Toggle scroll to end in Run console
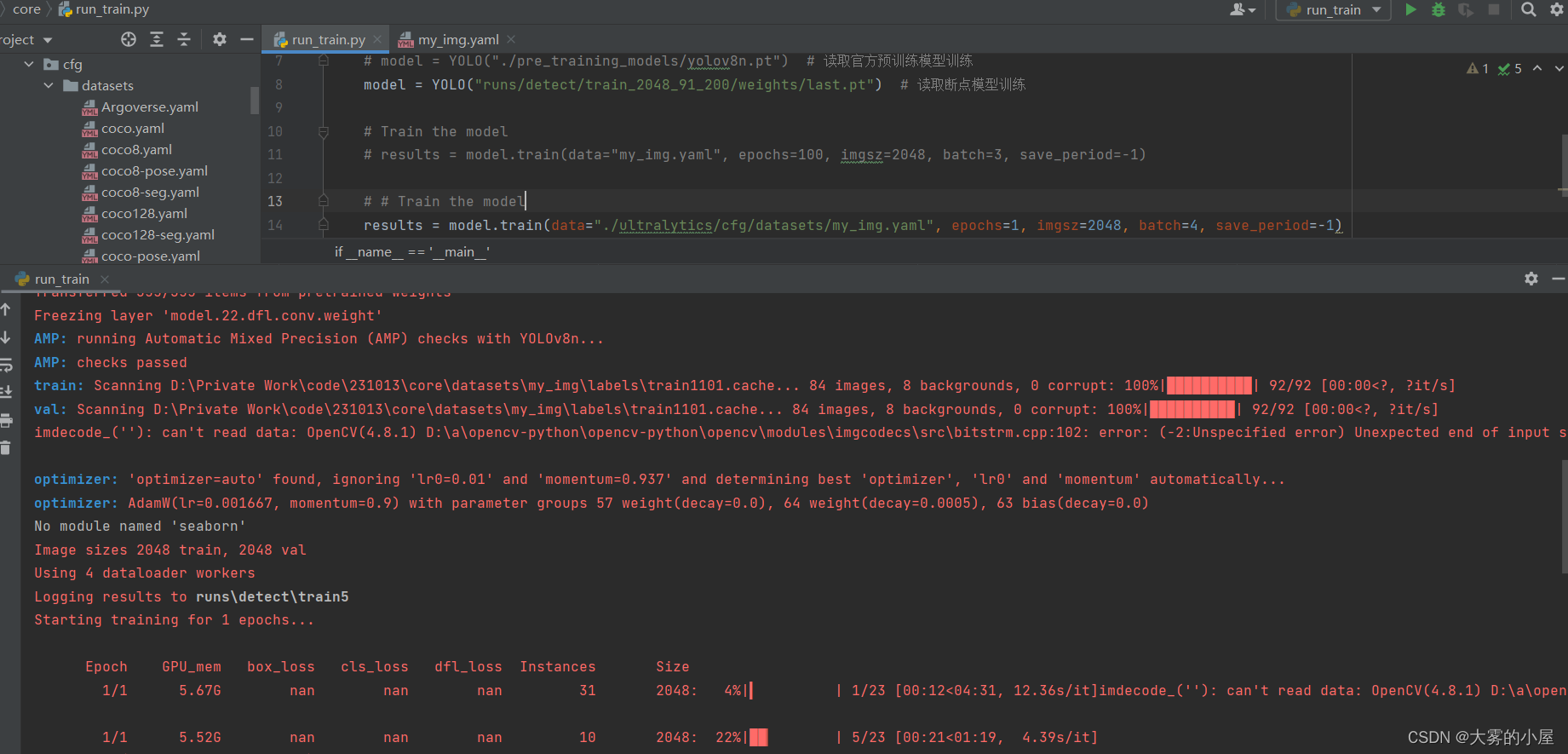This screenshot has width=1568, height=754. 6,392
